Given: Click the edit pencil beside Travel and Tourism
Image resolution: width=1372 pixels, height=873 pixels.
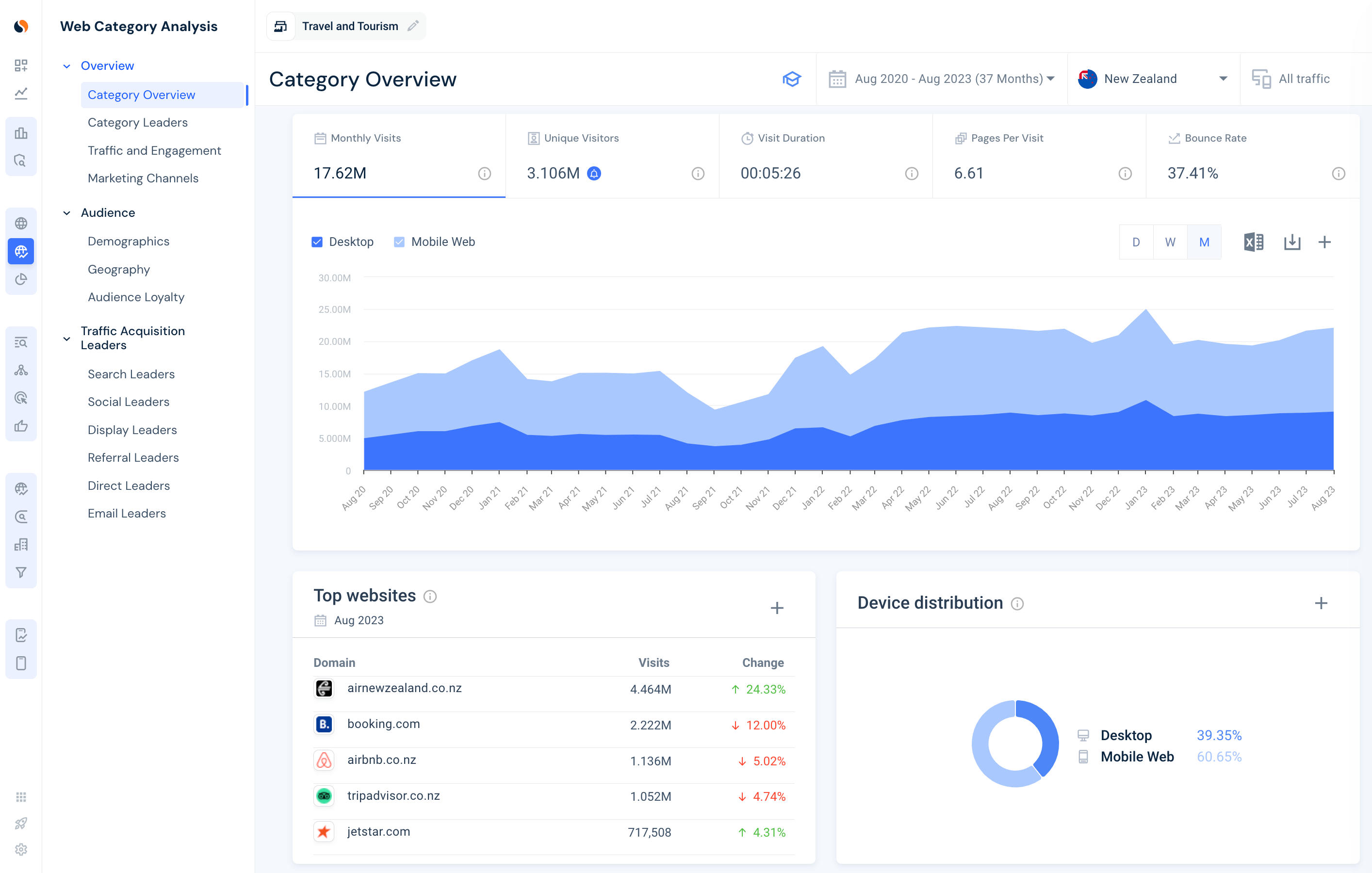Looking at the screenshot, I should pyautogui.click(x=413, y=26).
